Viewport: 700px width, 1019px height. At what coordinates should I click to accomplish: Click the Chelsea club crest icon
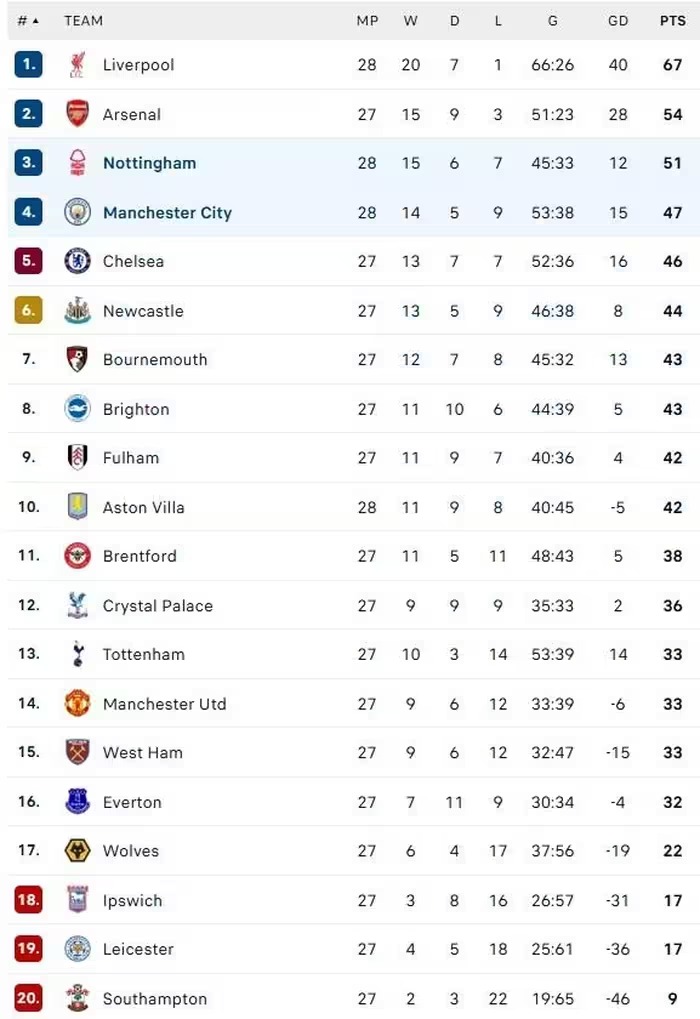(77, 261)
